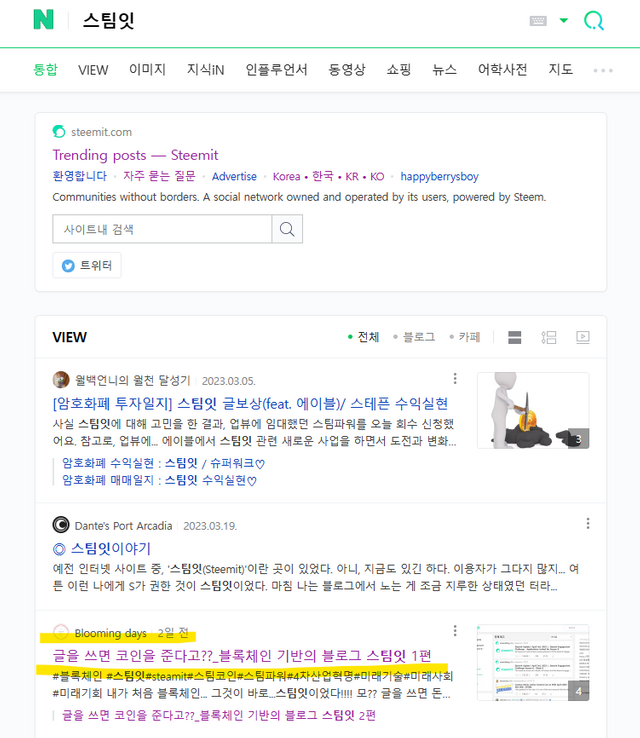Open options menu for 월백언니 post
The width and height of the screenshot is (640, 738).
455,378
